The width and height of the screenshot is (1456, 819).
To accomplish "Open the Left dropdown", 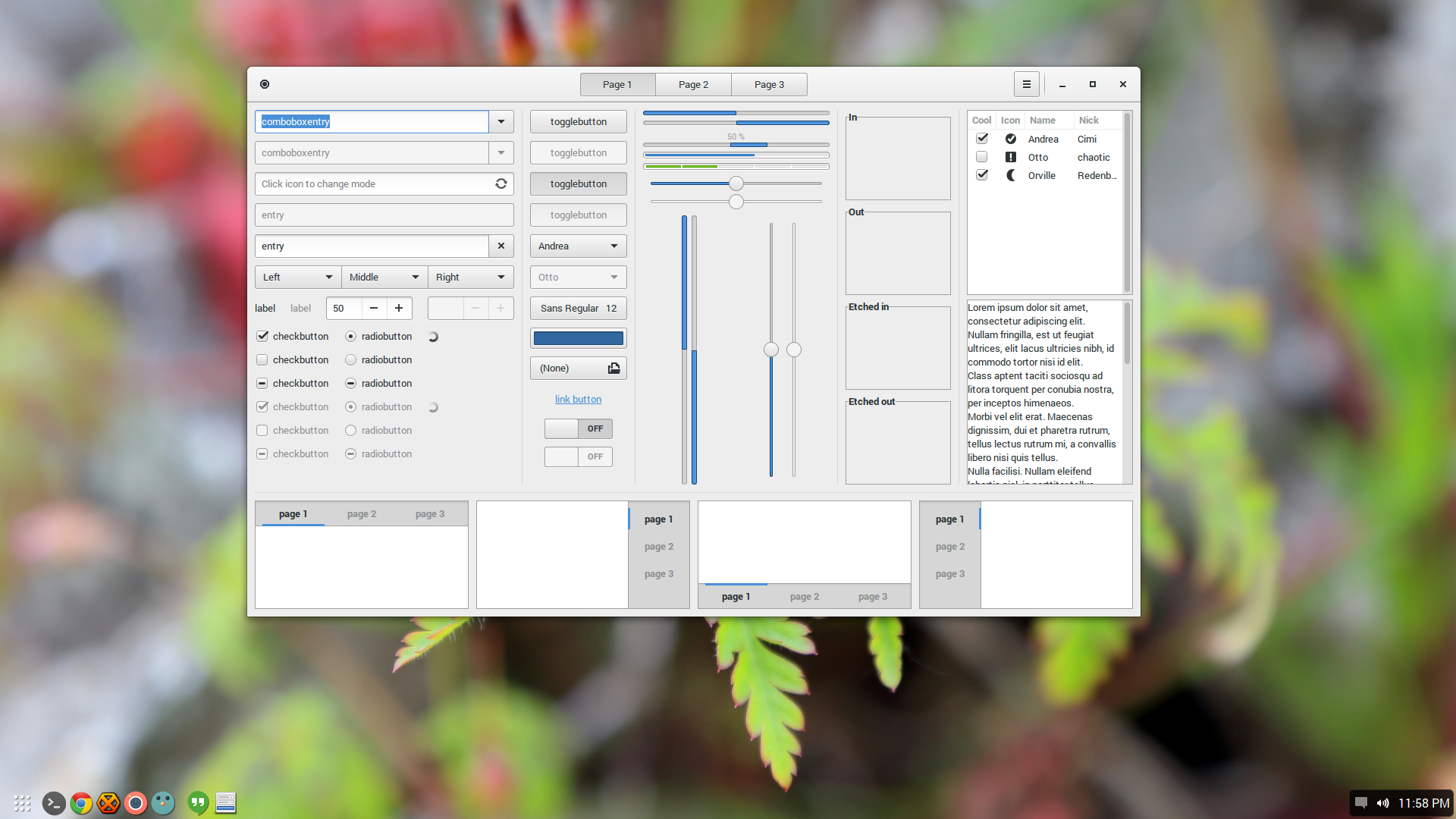I will click(x=298, y=277).
